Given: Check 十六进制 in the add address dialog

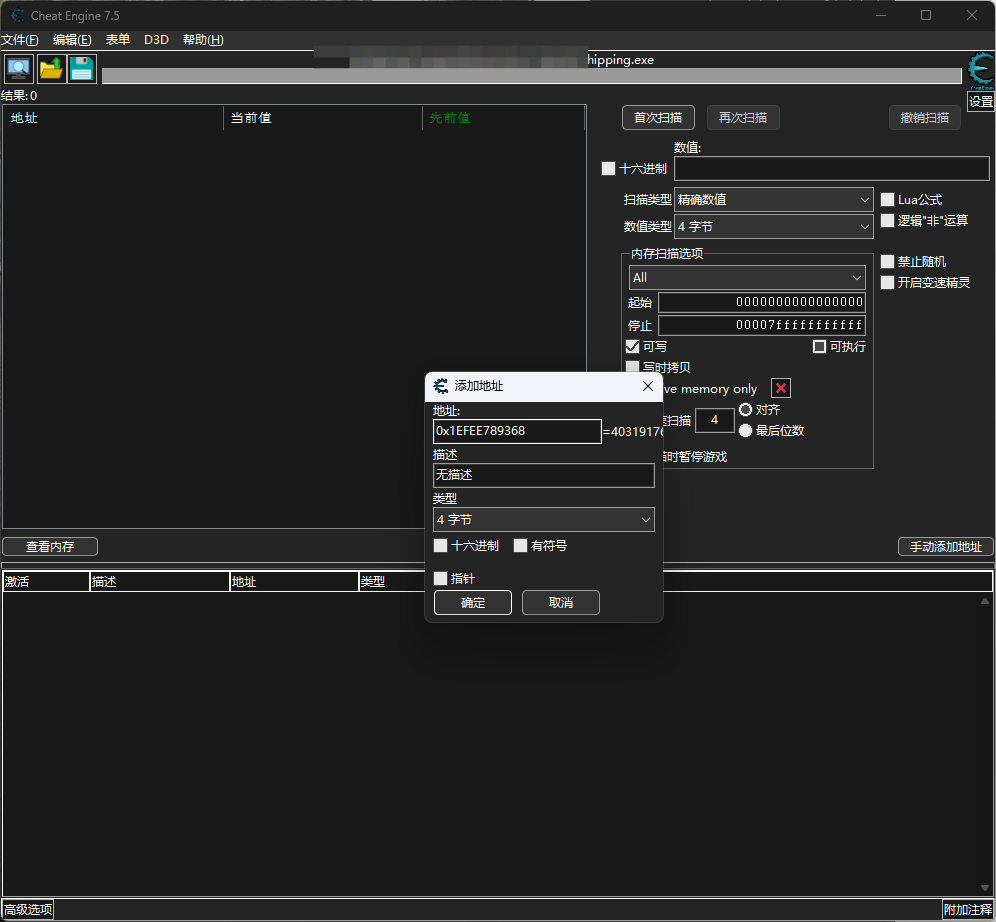Looking at the screenshot, I should point(440,545).
